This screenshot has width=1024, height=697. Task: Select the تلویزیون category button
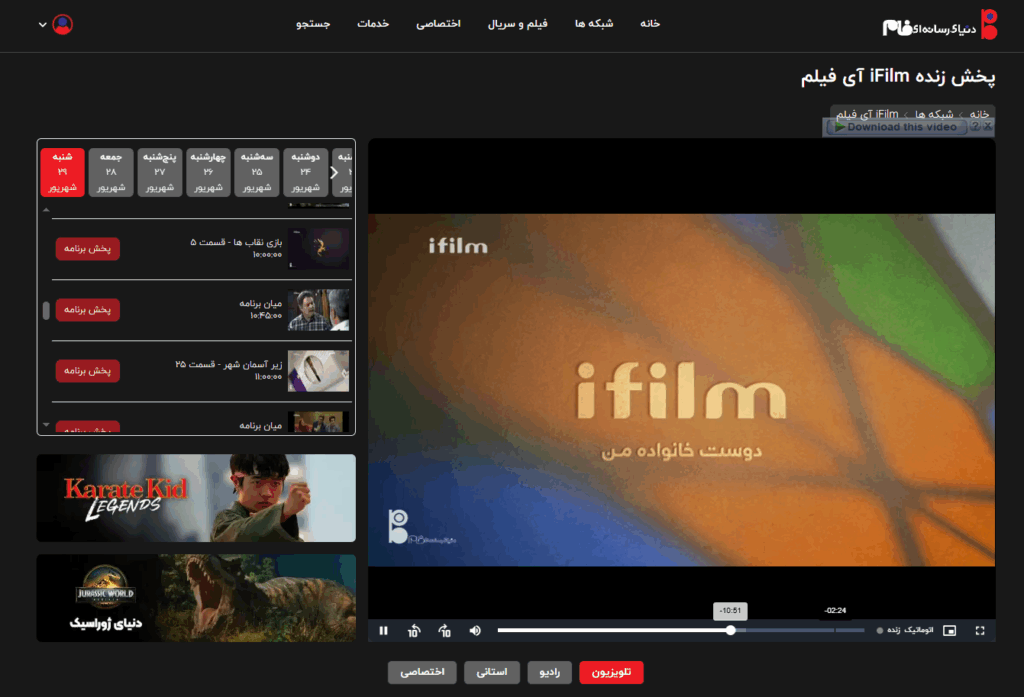[x=611, y=672]
